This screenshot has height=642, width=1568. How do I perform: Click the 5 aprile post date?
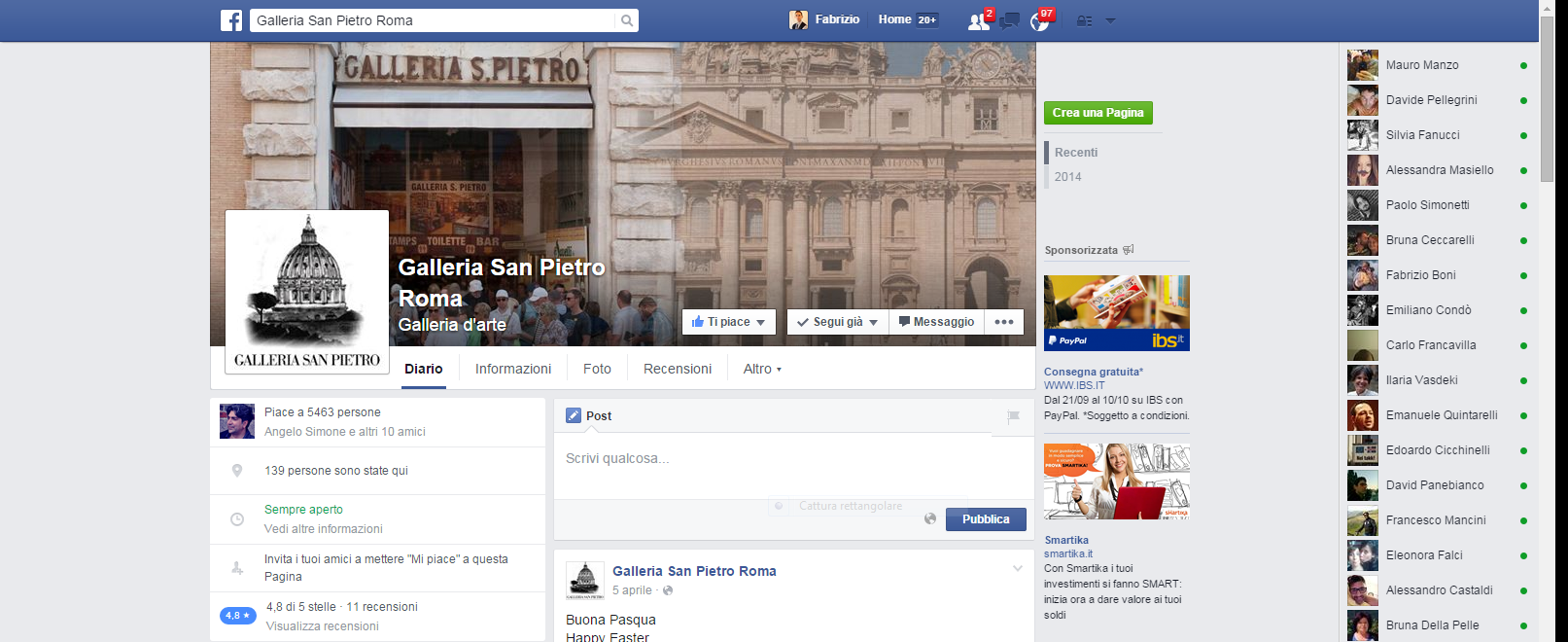pos(632,590)
